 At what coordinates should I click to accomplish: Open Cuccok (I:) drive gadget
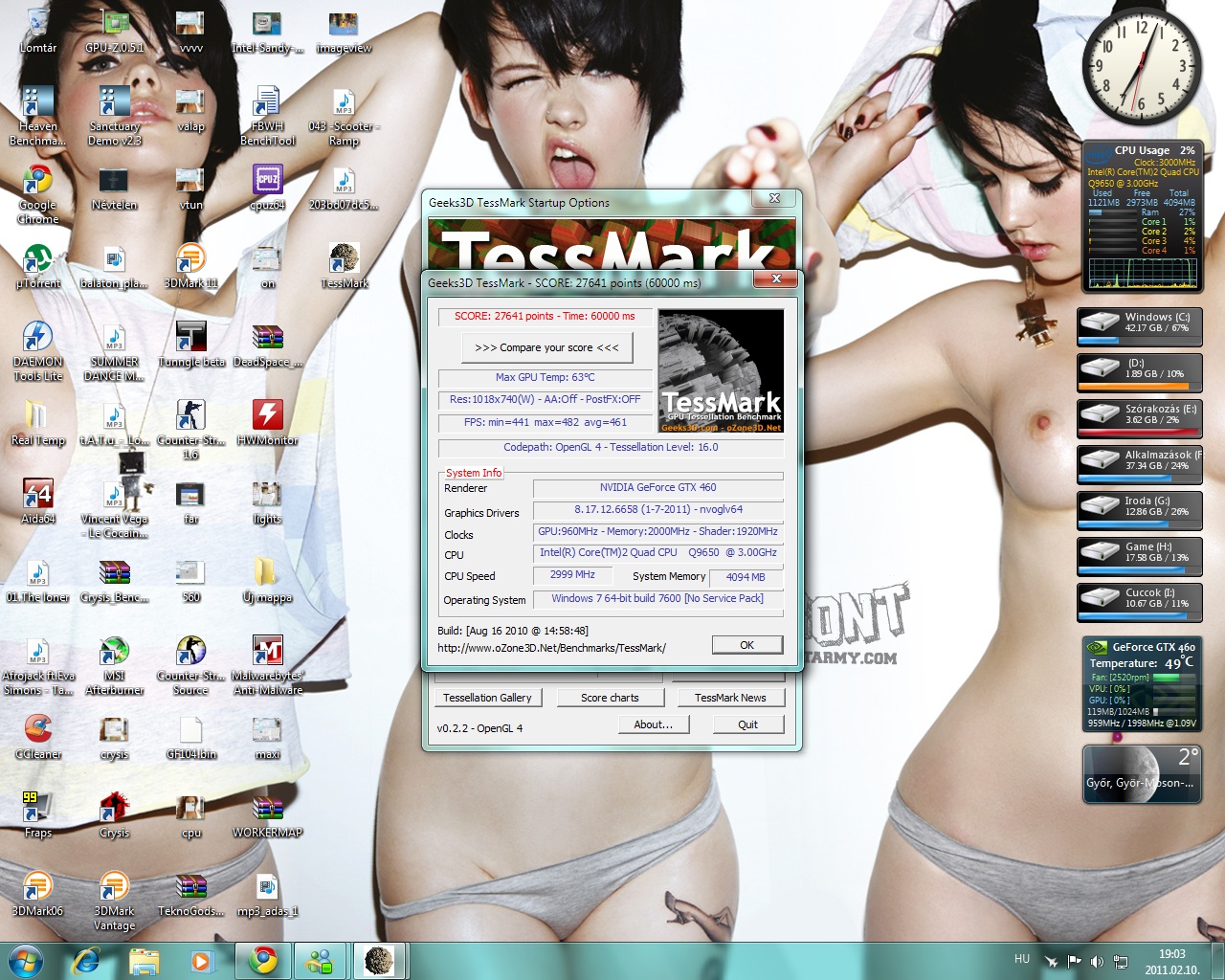(1140, 602)
